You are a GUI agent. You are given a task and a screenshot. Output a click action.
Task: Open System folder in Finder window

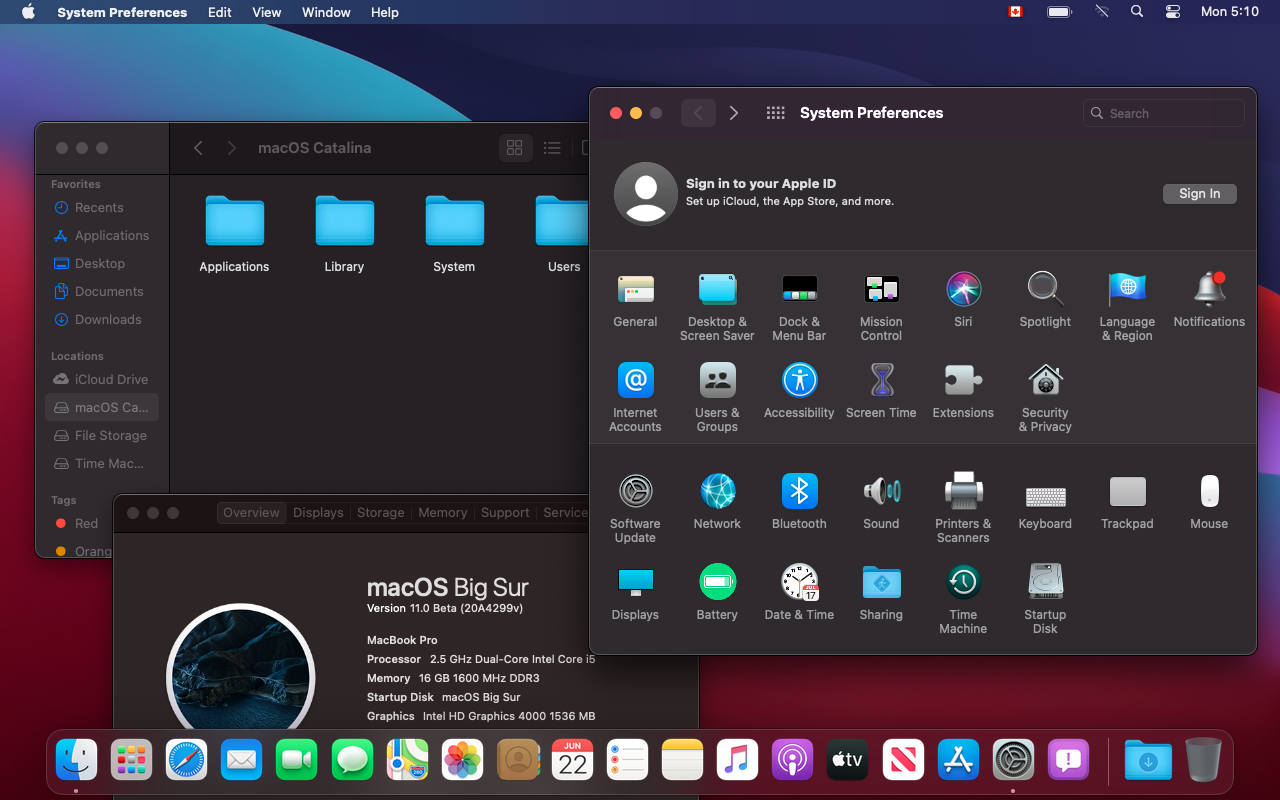click(454, 234)
